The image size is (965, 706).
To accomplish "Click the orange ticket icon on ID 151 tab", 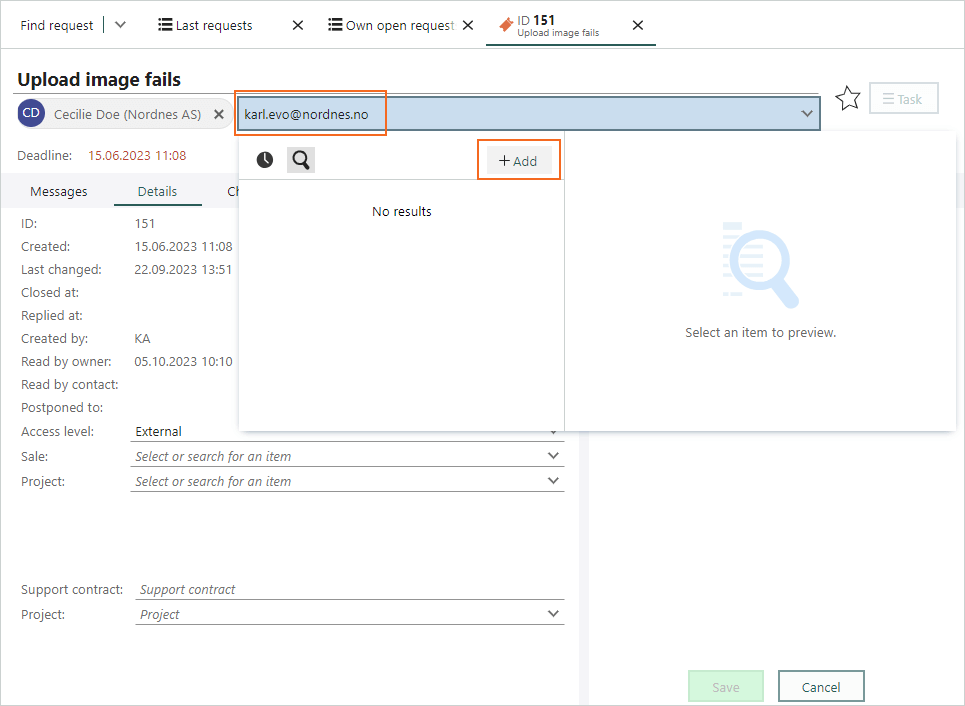I will click(x=506, y=25).
